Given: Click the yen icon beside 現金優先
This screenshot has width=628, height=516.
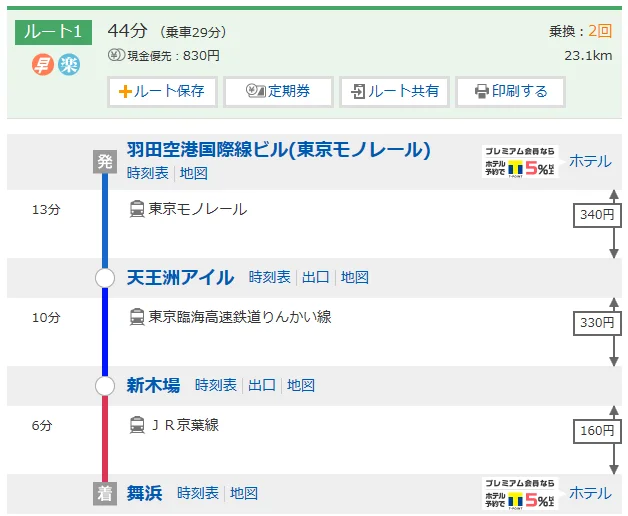Looking at the screenshot, I should (116, 55).
